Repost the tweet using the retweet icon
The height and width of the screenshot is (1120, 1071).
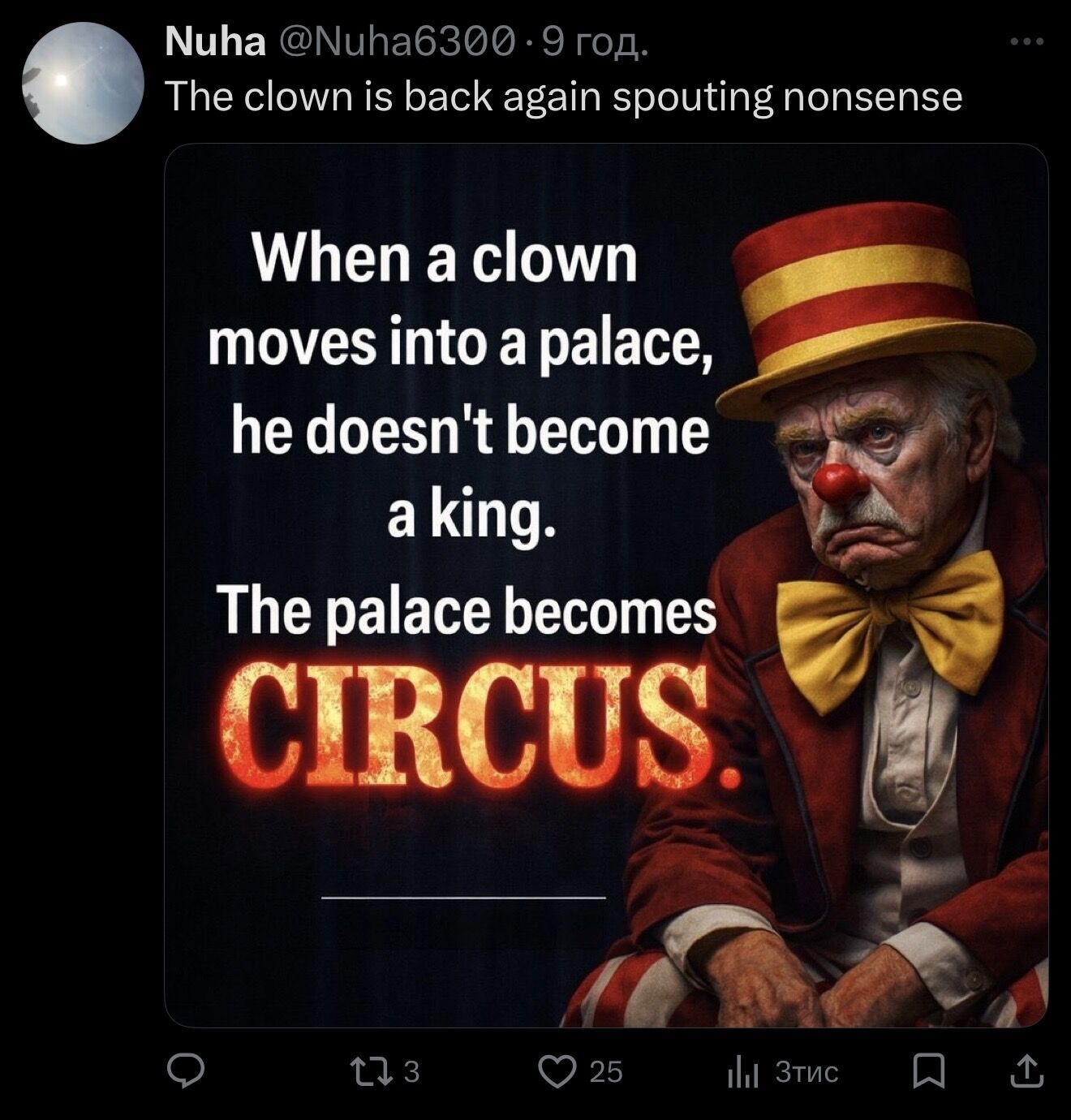pos(381,1071)
